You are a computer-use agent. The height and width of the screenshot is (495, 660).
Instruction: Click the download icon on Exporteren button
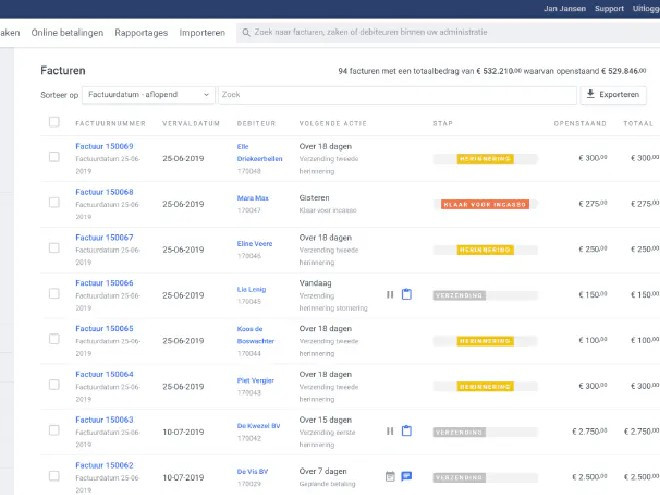pos(591,94)
